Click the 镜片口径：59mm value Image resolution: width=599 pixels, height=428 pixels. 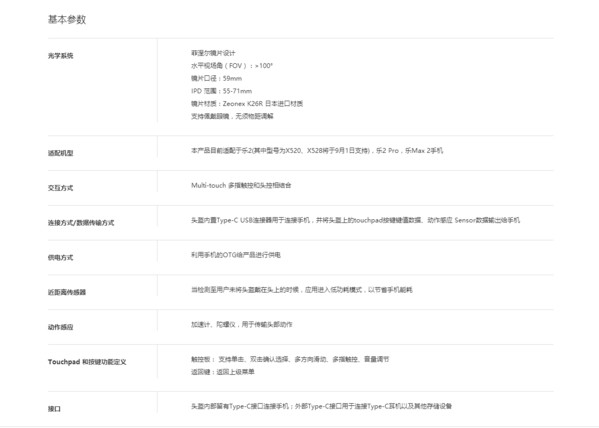pos(217,78)
